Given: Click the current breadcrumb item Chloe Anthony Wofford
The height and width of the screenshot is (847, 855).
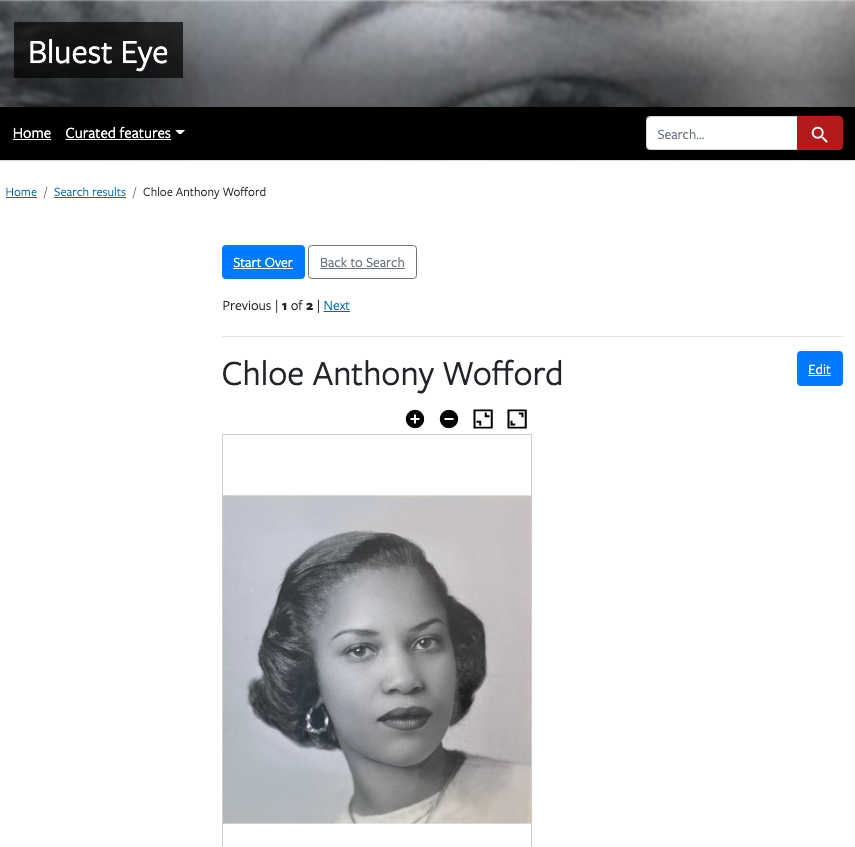Looking at the screenshot, I should pos(204,192).
